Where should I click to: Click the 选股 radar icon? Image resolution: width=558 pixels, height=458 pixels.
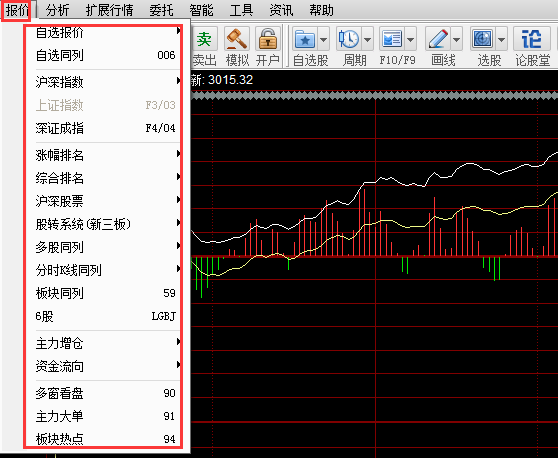(x=483, y=39)
